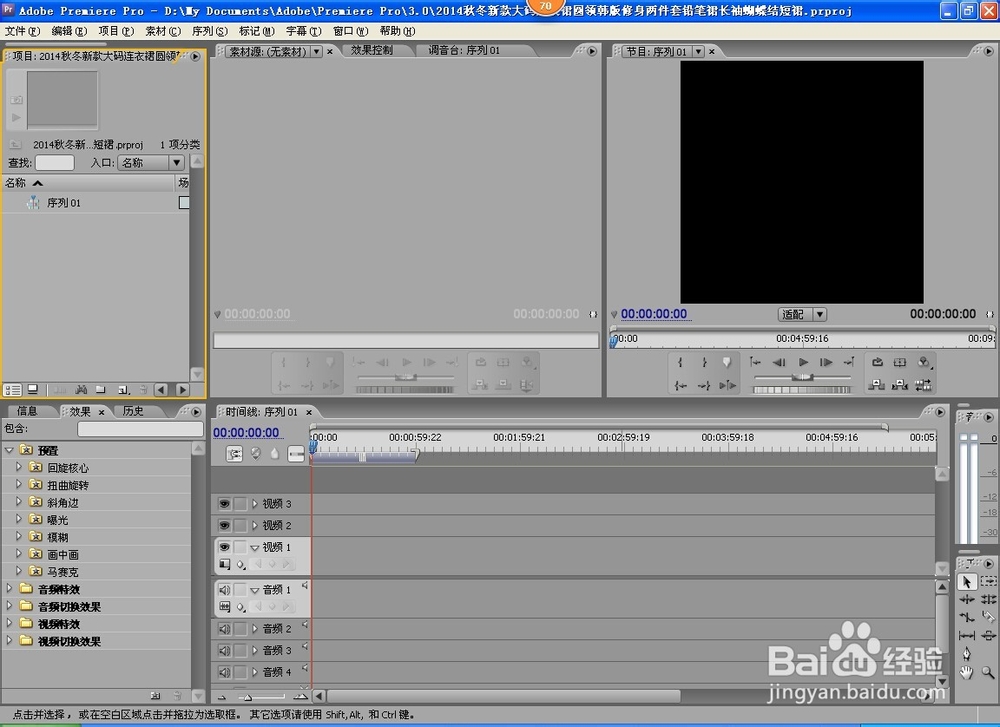
Task: Mute speaker toggle of 音频 4 track
Action: 224,672
